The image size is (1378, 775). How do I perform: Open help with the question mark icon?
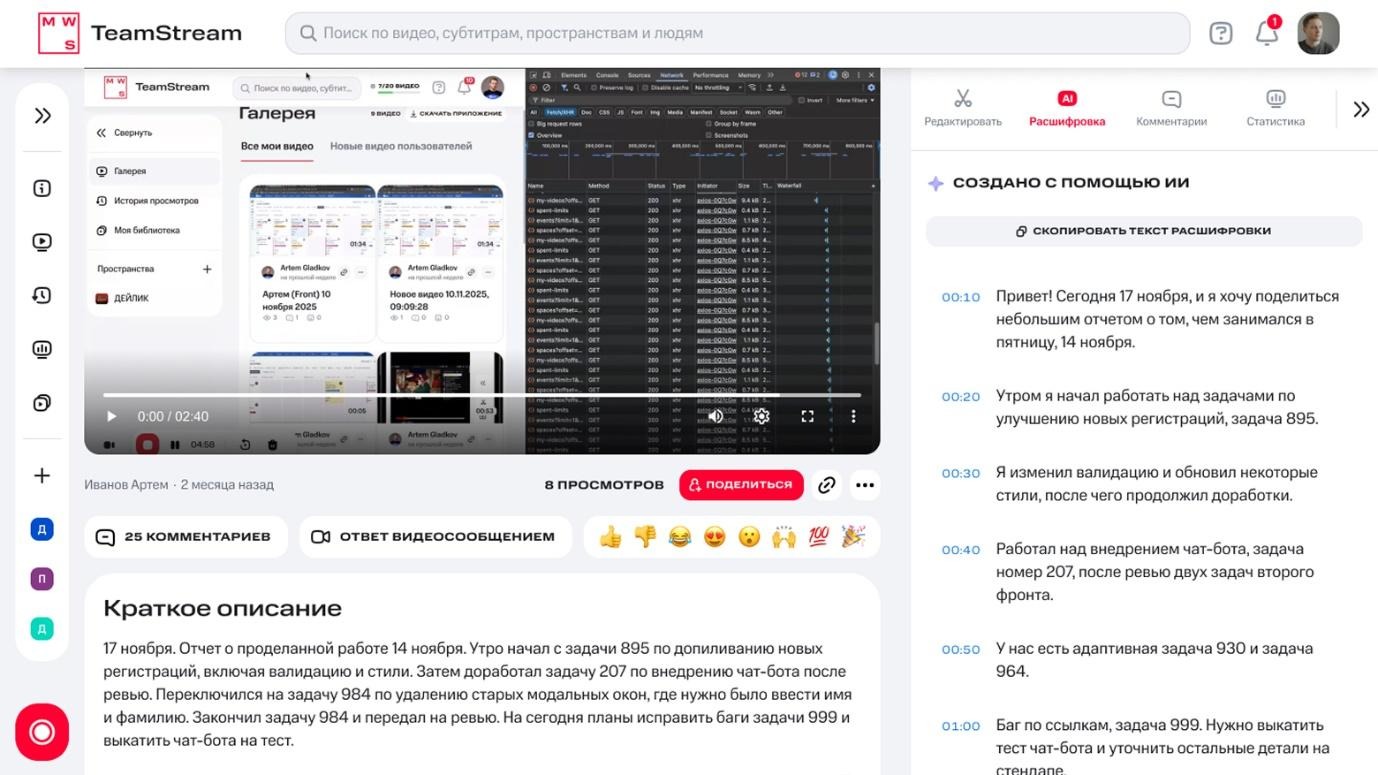tap(1220, 33)
